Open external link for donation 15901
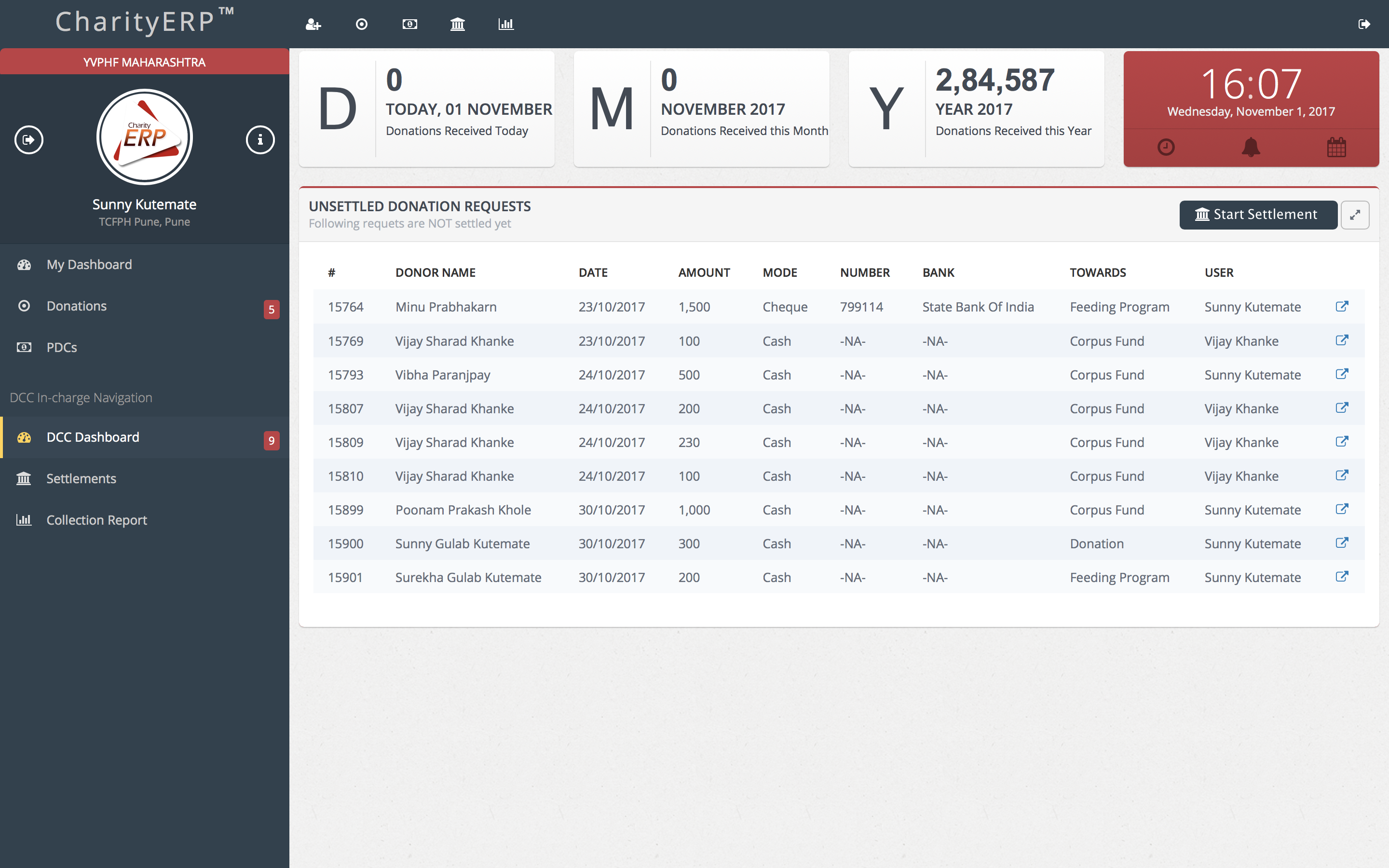The height and width of the screenshot is (868, 1389). (1341, 577)
